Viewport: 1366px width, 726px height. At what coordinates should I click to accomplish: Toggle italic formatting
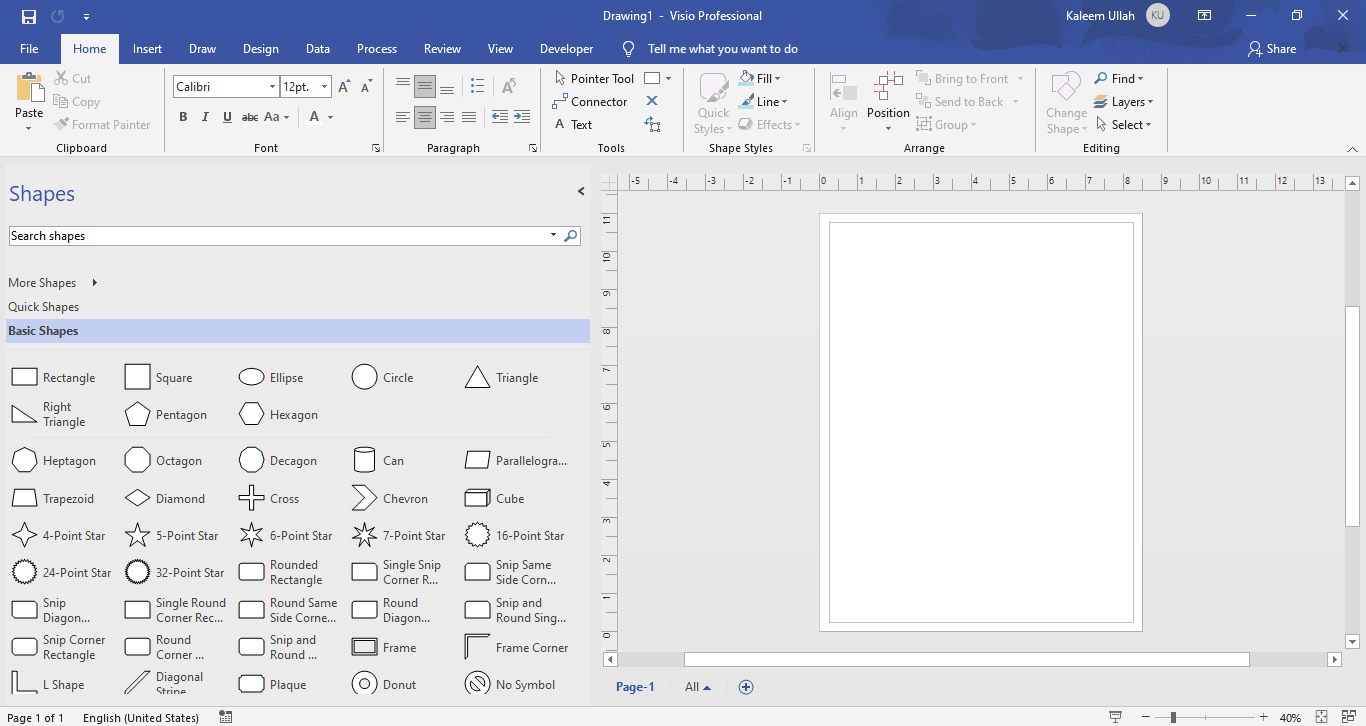pos(205,117)
